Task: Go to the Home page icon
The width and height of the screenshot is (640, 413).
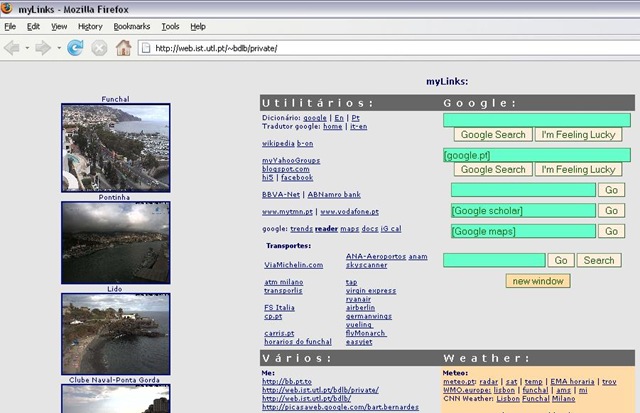Action: (123, 48)
